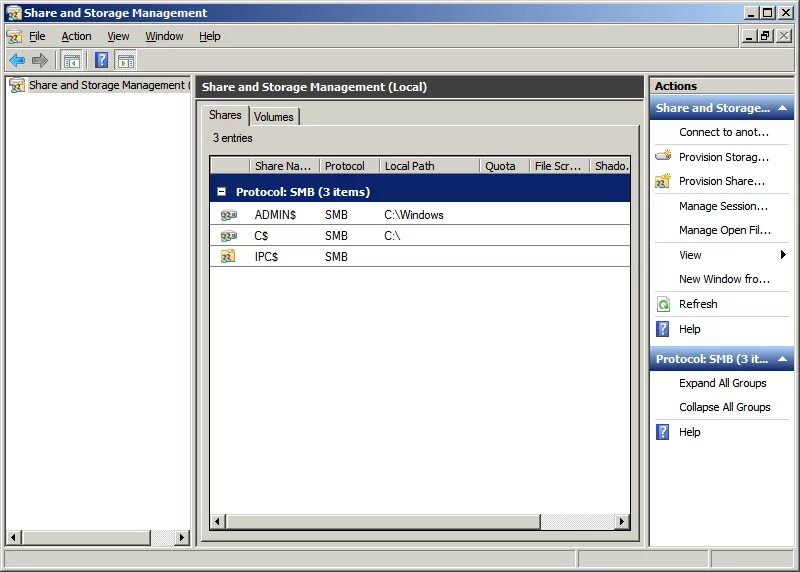Viewport: 800px width, 572px height.
Task: Restore the inner MMC child window
Action: [x=765, y=36]
